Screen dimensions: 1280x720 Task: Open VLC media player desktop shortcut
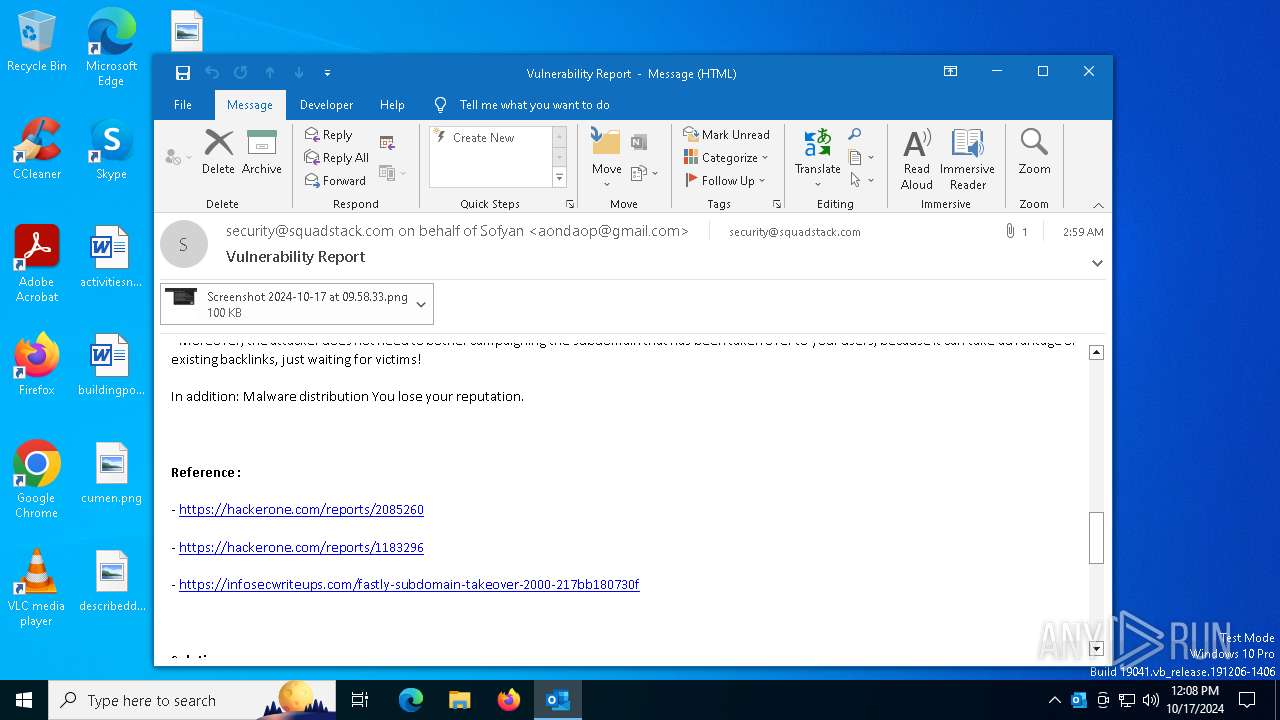(x=37, y=588)
